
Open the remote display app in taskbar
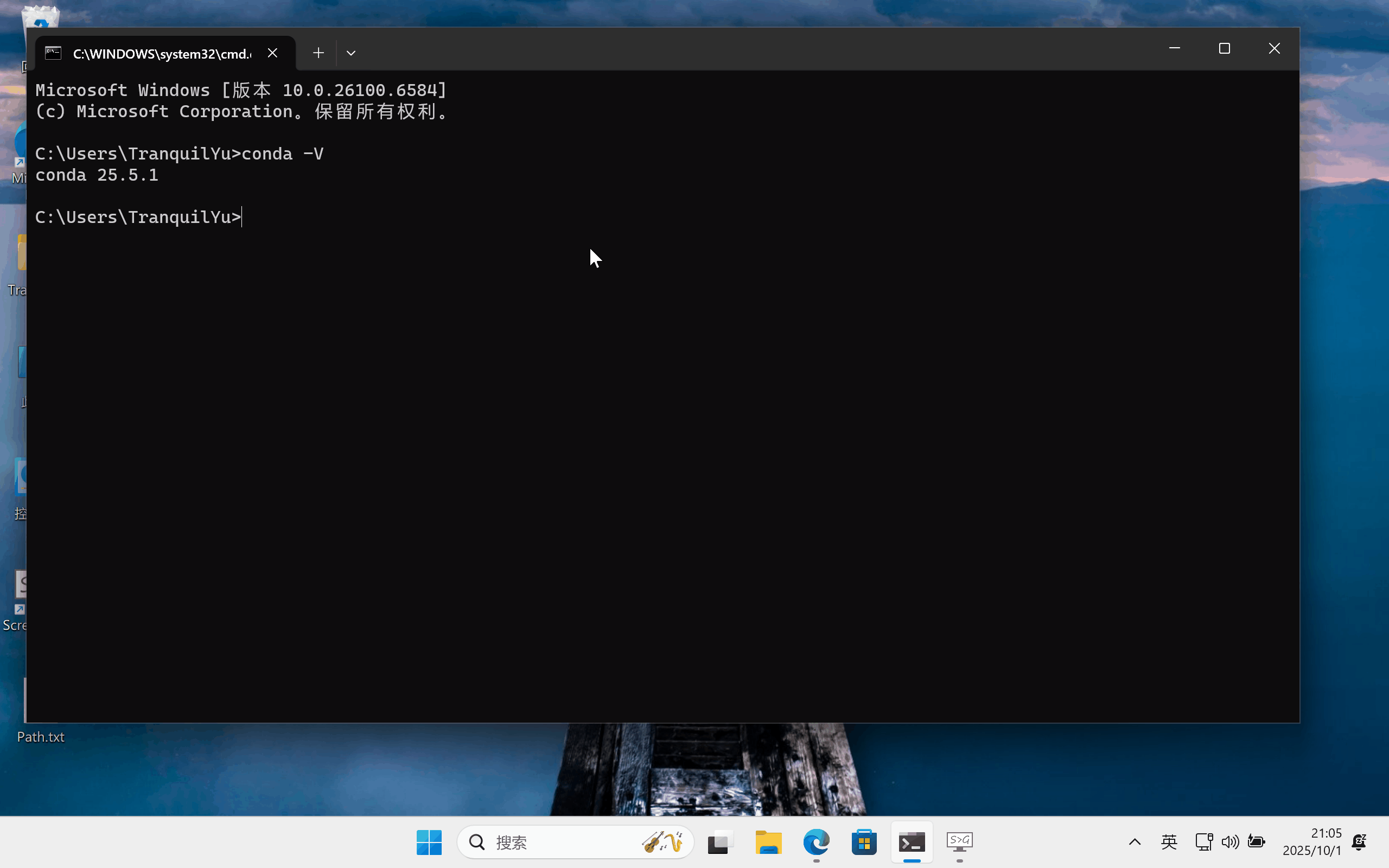click(960, 842)
